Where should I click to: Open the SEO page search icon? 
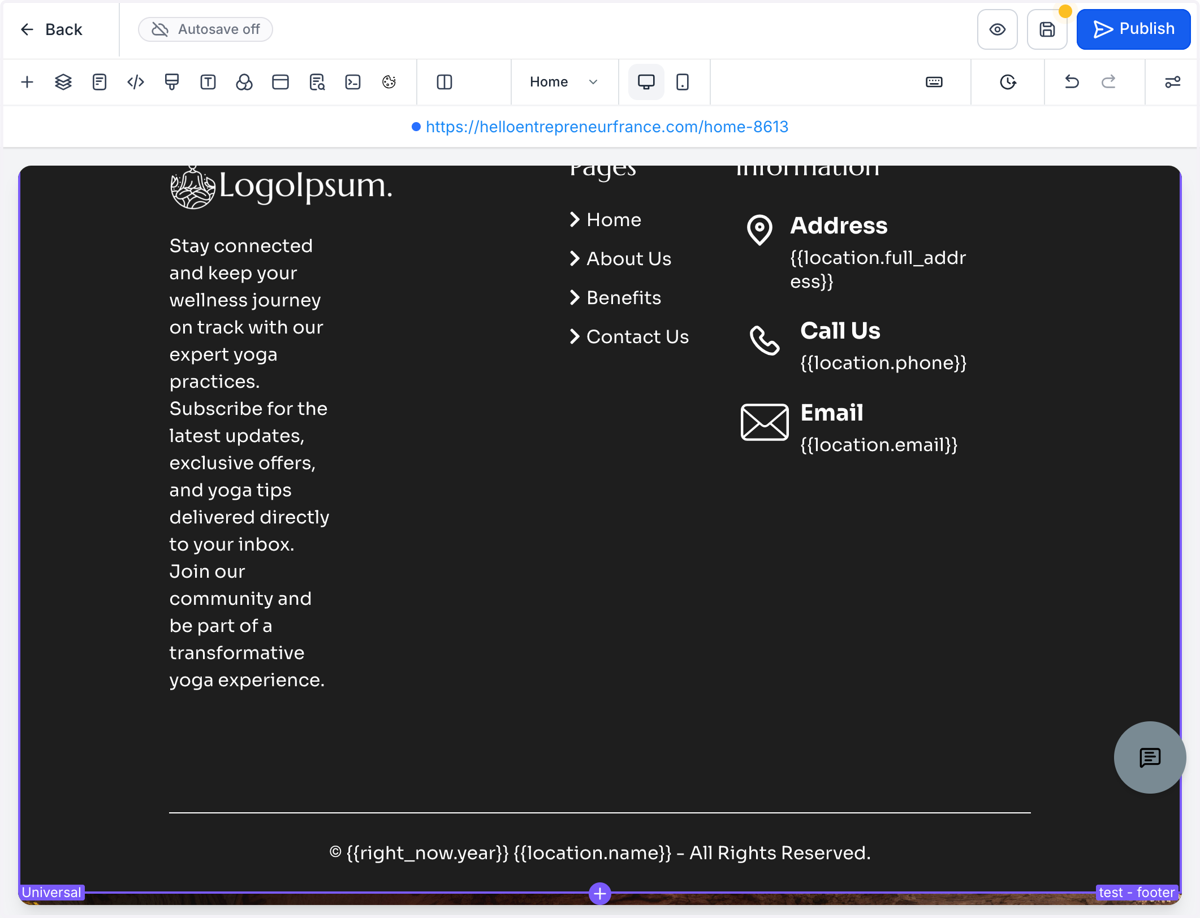[317, 82]
